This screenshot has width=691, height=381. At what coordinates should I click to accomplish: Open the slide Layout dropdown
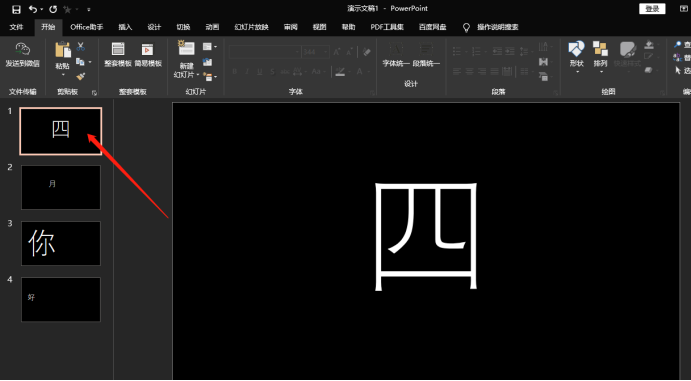[x=210, y=47]
